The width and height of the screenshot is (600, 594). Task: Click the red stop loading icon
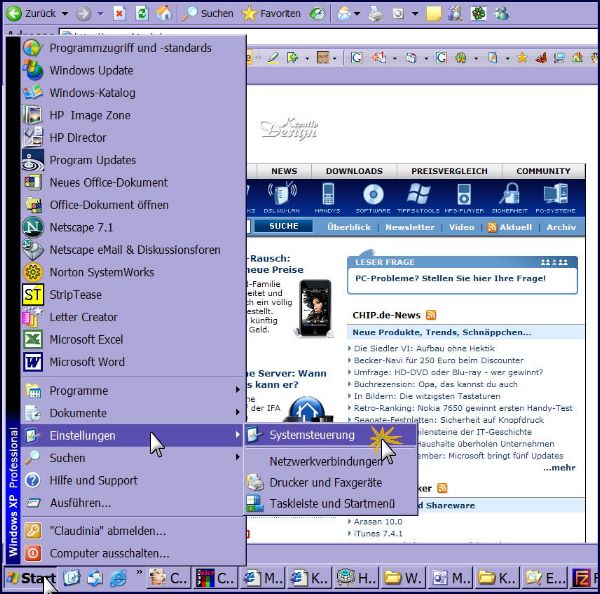[119, 14]
